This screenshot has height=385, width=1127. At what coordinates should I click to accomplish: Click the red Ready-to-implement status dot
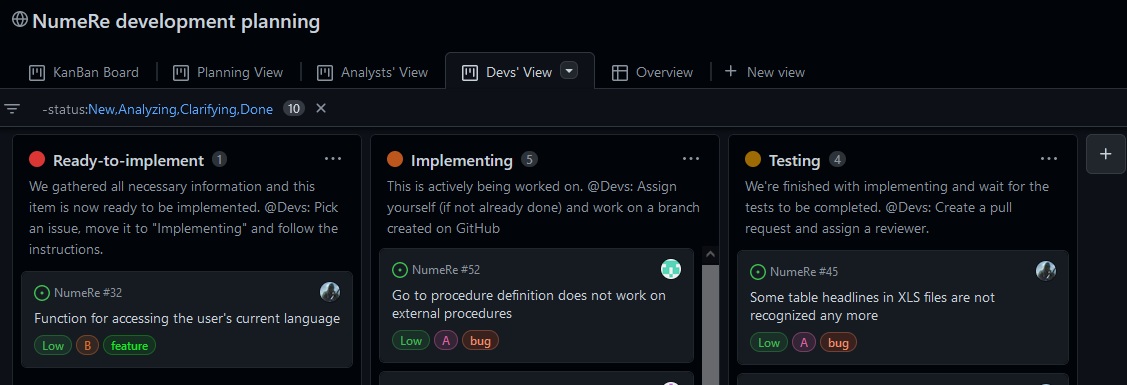coord(37,159)
